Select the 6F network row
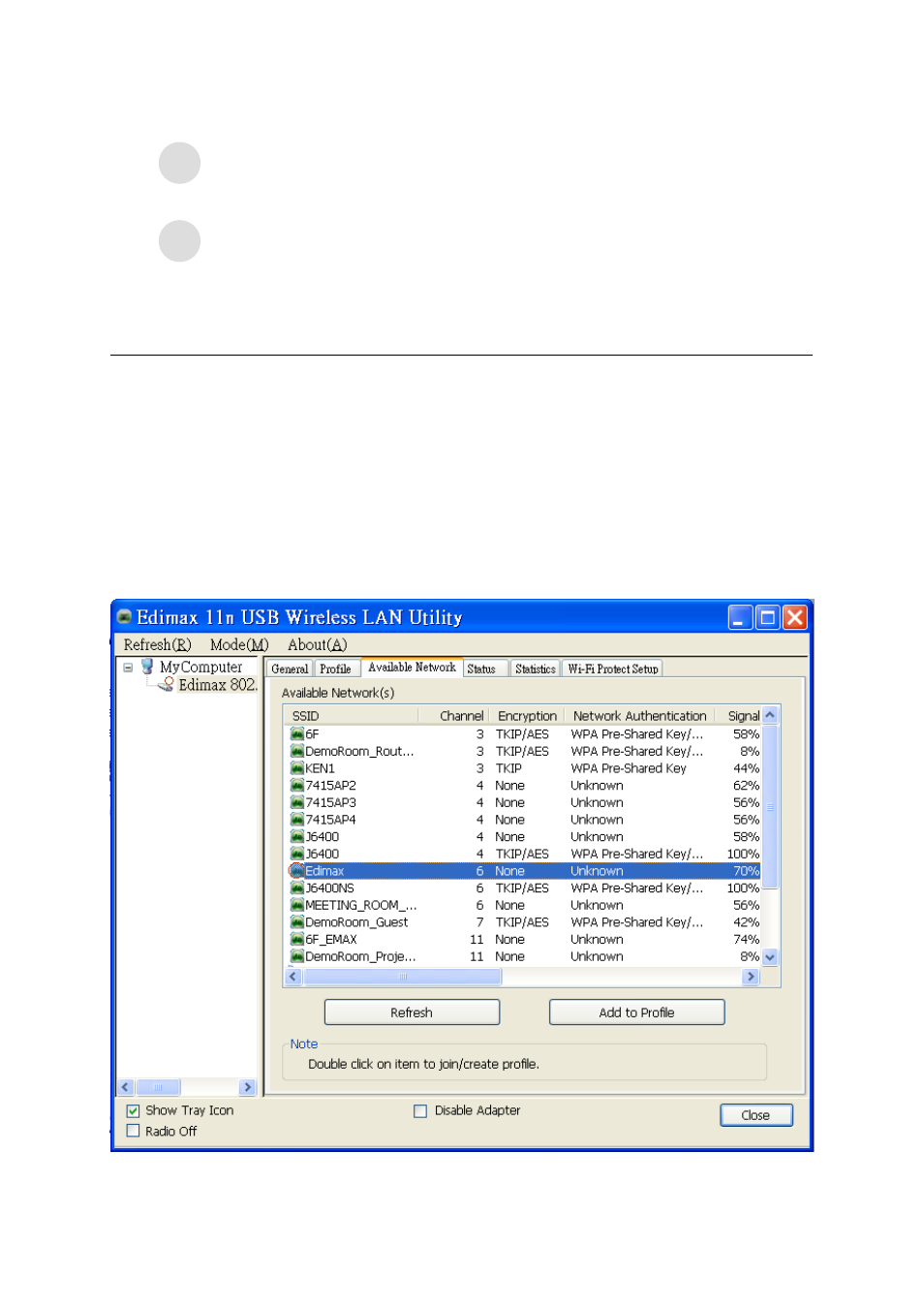 [524, 733]
